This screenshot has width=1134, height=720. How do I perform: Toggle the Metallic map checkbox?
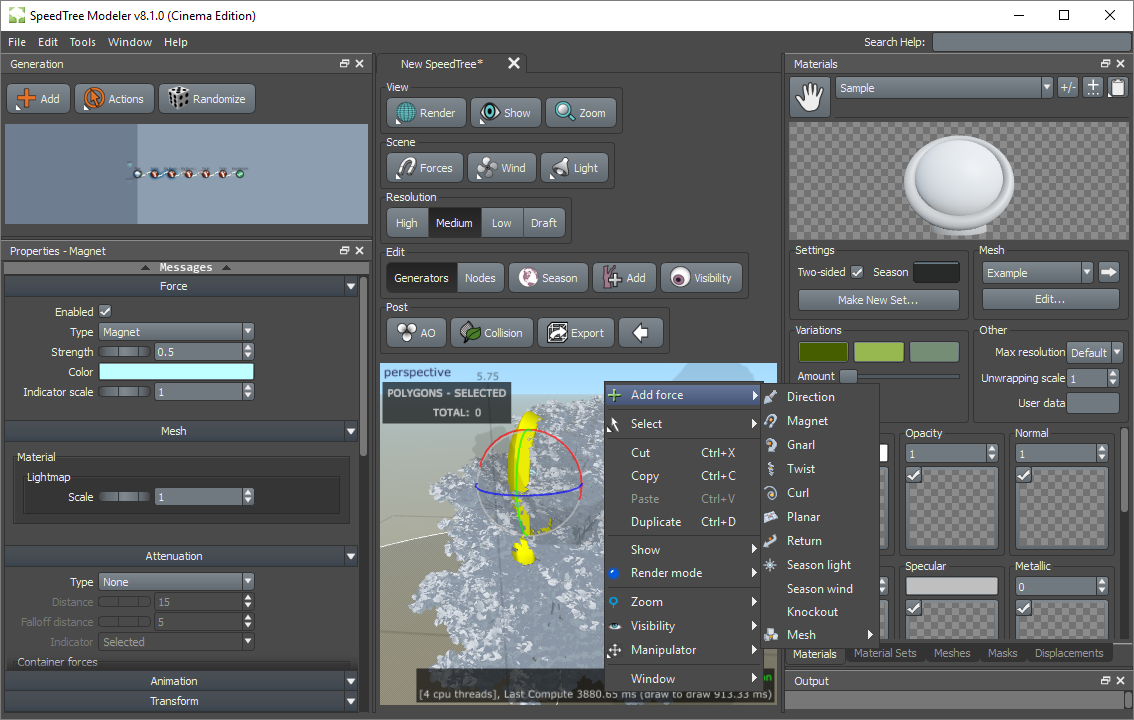tap(1023, 608)
